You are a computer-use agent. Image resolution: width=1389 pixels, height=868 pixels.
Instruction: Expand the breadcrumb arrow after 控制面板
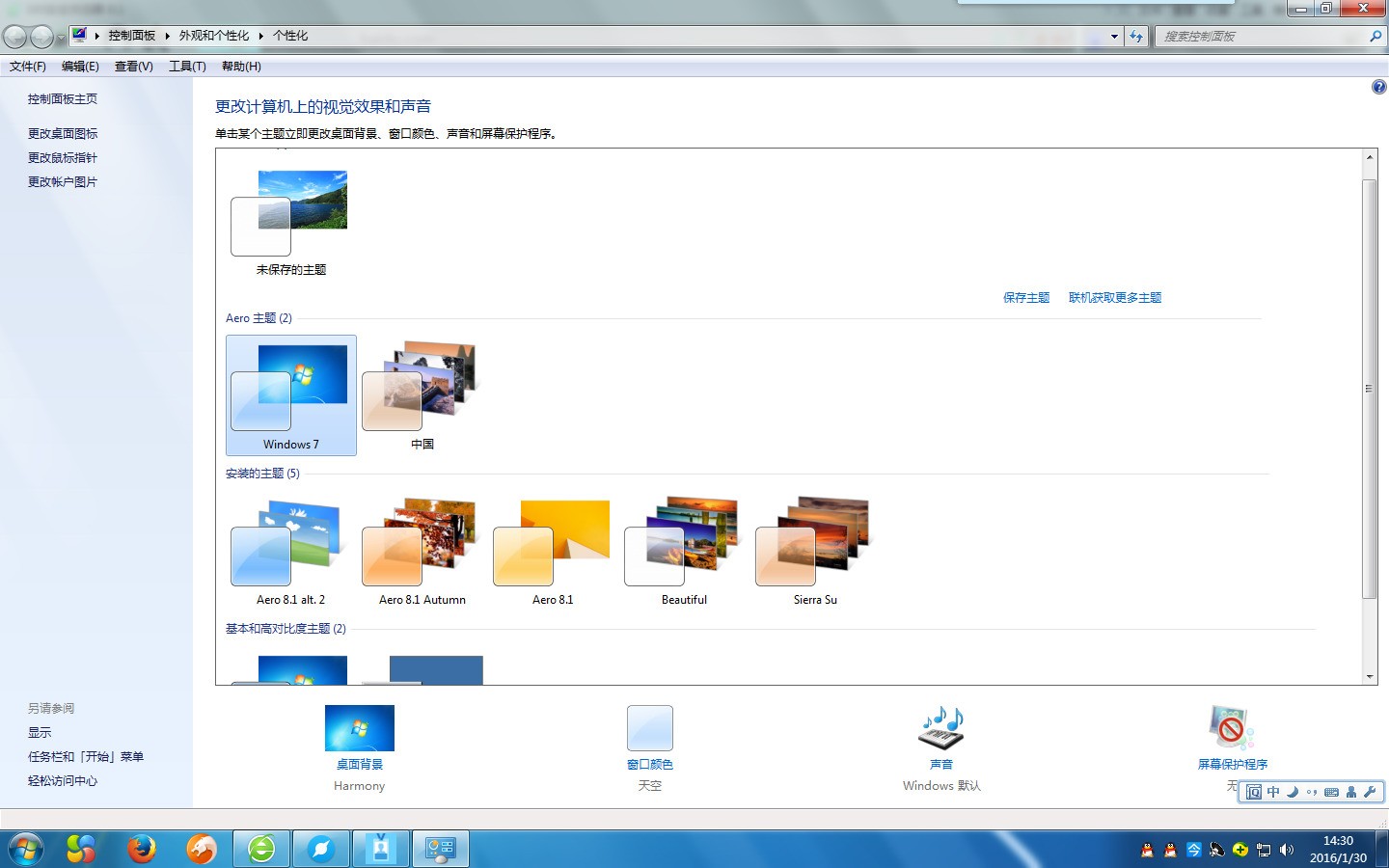tap(167, 36)
